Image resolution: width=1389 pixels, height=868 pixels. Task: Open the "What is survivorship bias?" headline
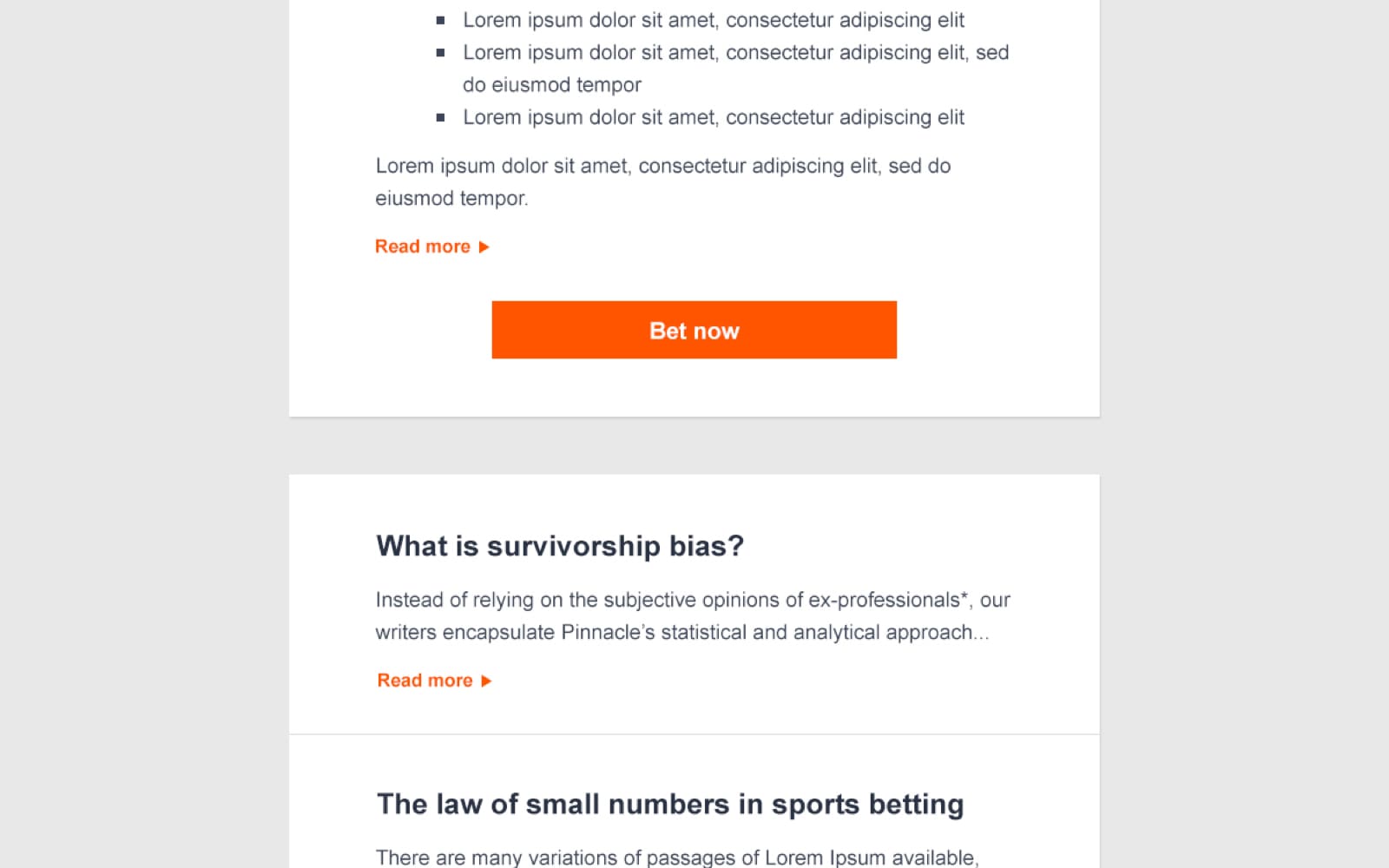tap(560, 546)
